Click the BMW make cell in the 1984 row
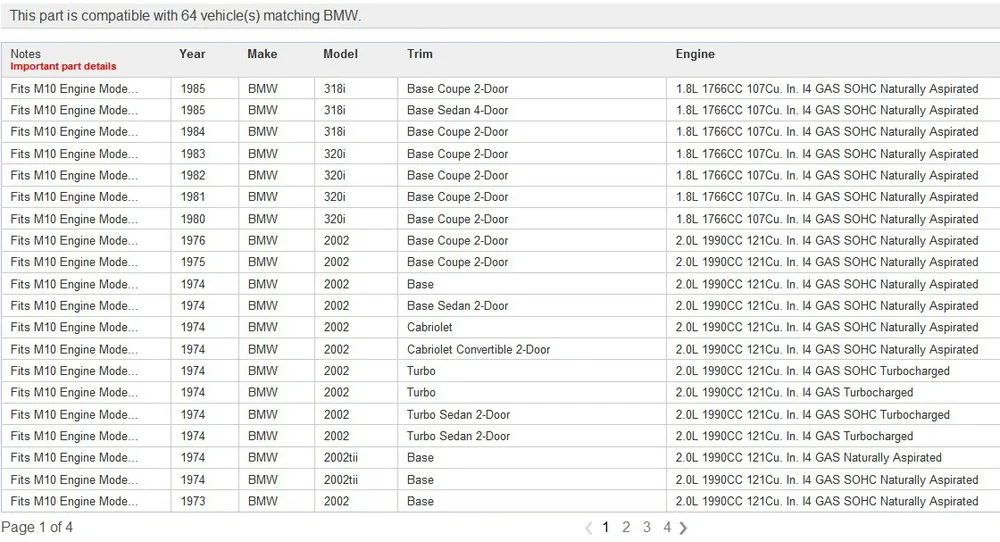Viewport: 1000px width, 542px height. (x=263, y=132)
